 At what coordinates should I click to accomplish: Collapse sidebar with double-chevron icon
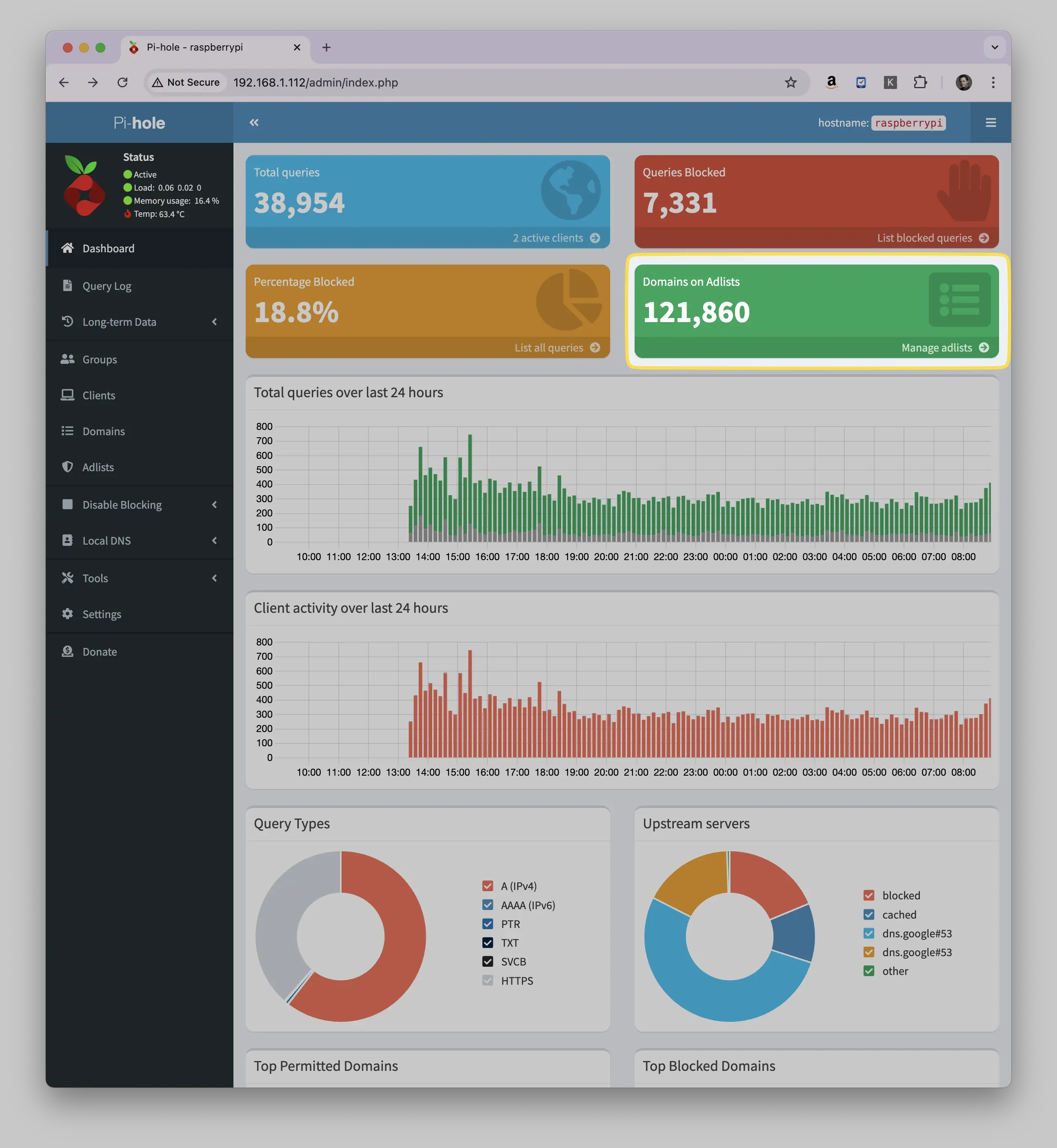254,122
